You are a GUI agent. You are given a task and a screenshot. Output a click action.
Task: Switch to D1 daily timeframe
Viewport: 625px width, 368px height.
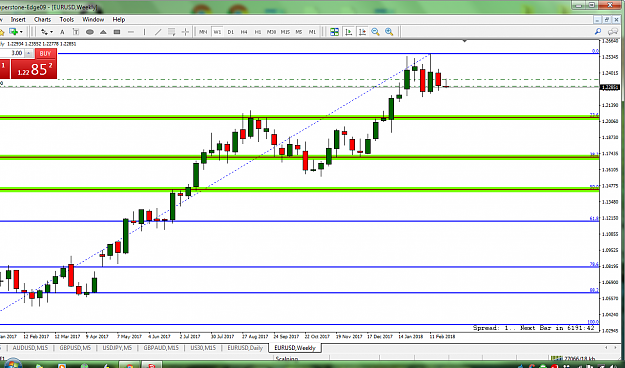pos(230,32)
